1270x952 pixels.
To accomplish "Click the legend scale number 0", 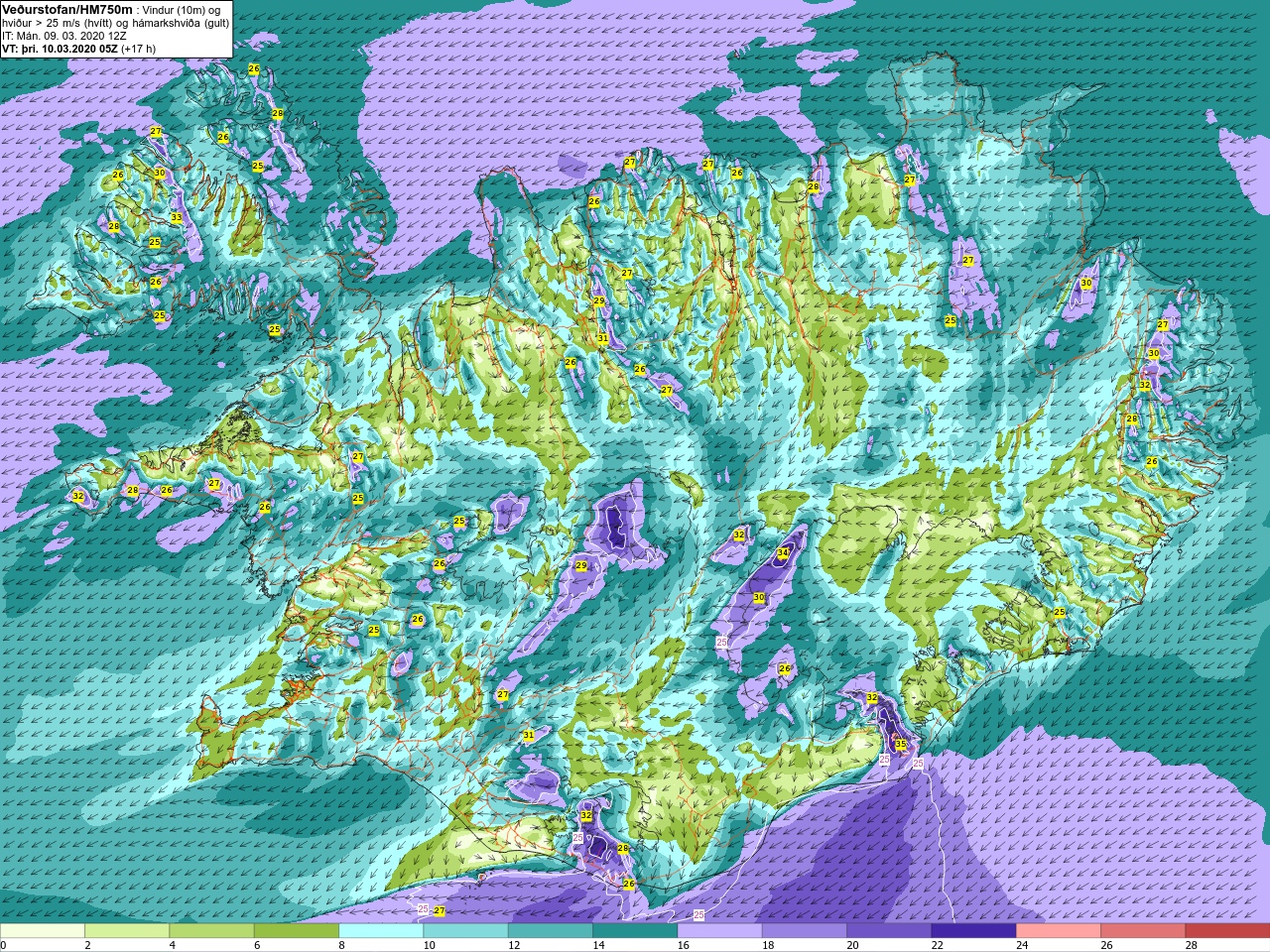I will point(3,945).
